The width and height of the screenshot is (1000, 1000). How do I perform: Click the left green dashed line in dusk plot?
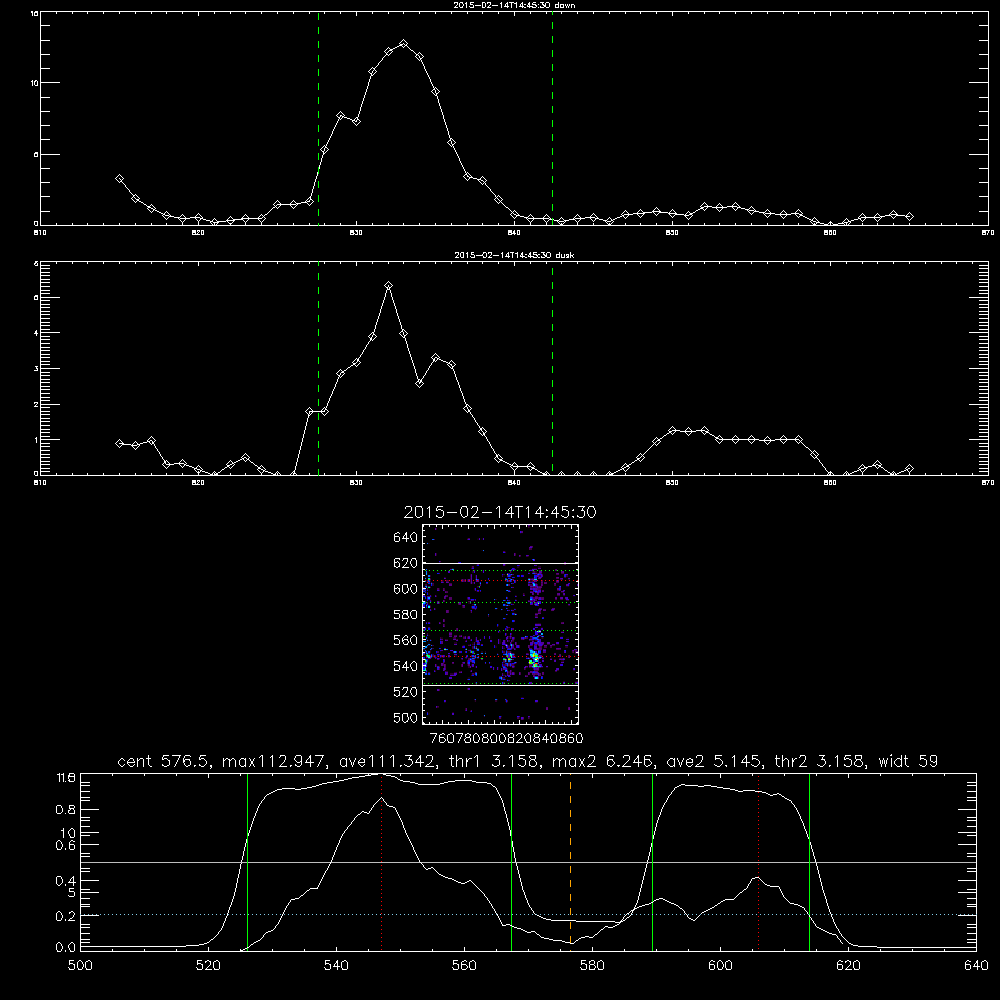click(318, 368)
